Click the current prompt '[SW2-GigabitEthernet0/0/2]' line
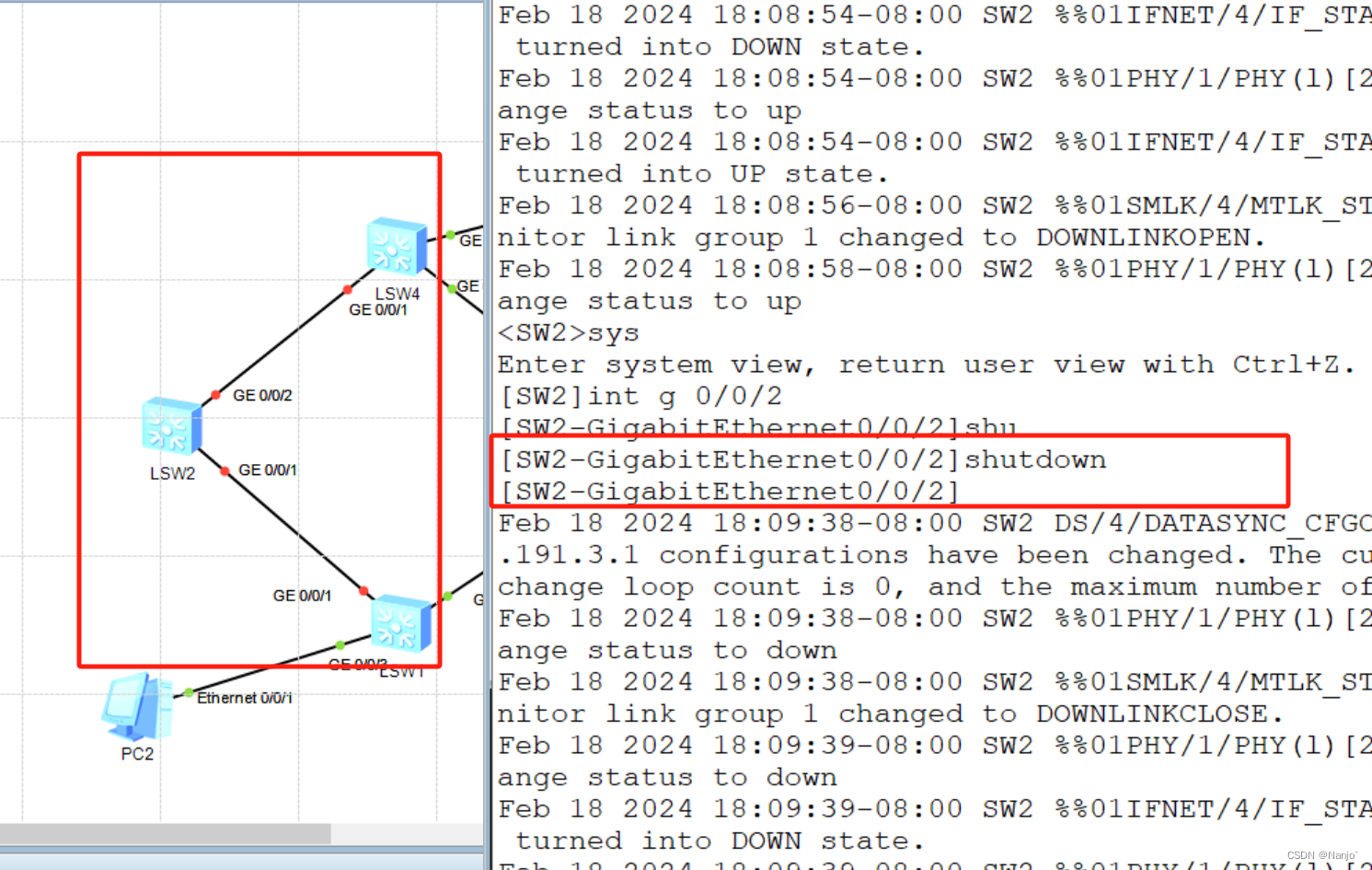This screenshot has height=870, width=1372. tap(730, 492)
